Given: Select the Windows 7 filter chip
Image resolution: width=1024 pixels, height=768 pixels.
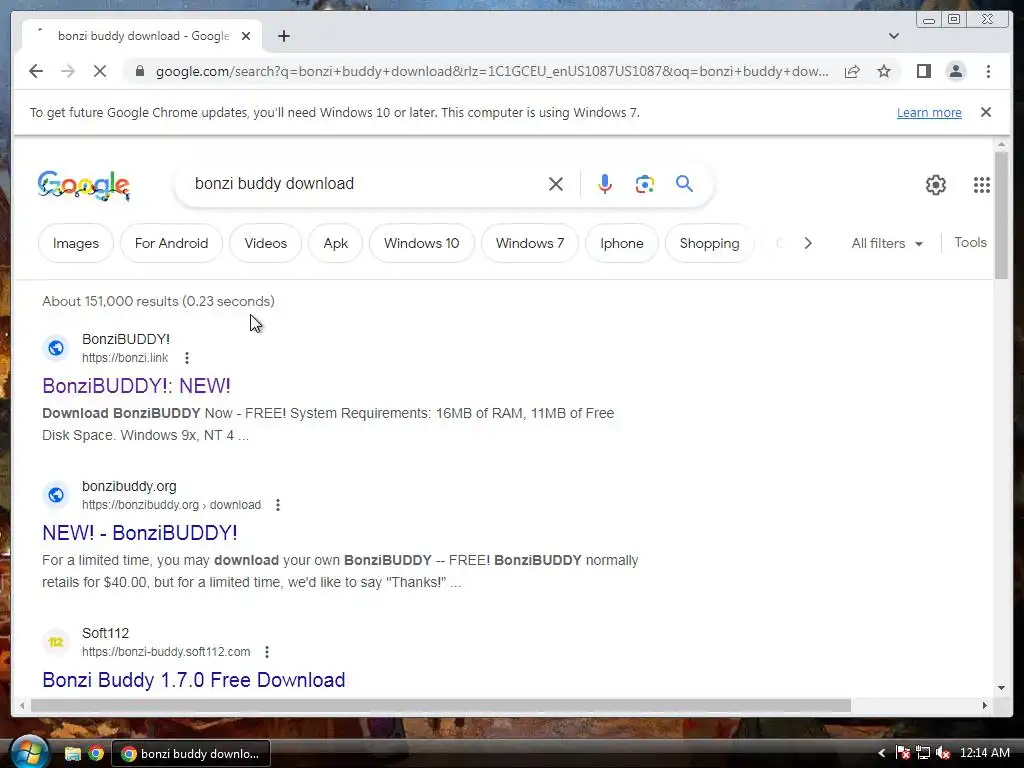Looking at the screenshot, I should click(x=530, y=243).
